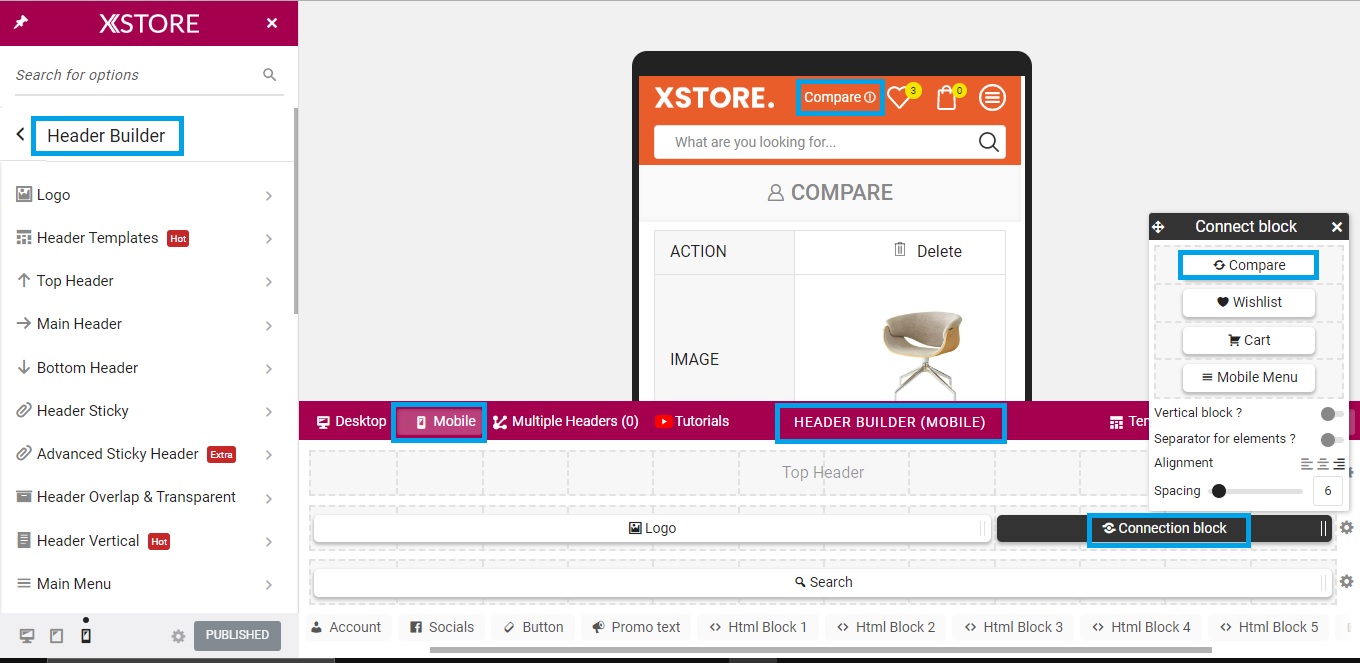Go back from Header Builder section

[x=20, y=135]
